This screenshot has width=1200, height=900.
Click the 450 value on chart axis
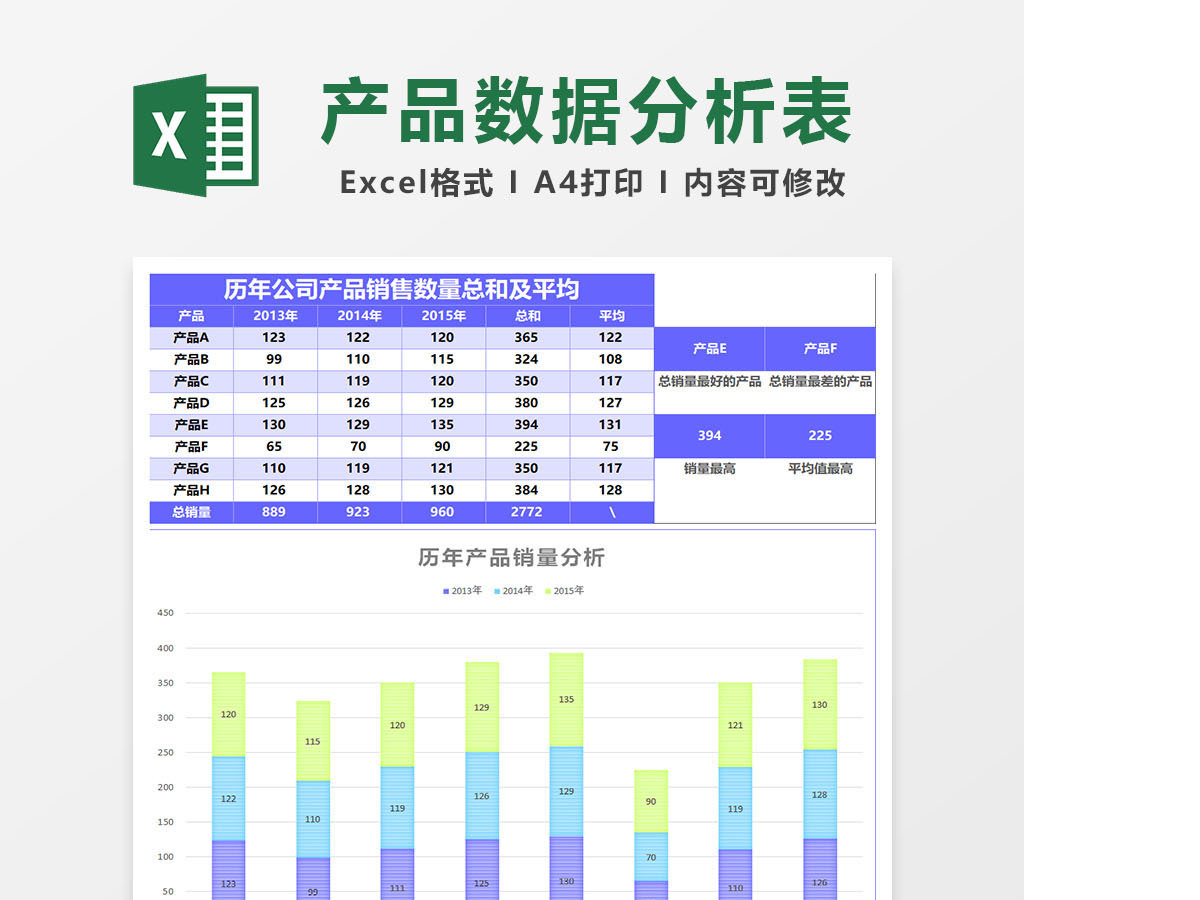tap(165, 613)
